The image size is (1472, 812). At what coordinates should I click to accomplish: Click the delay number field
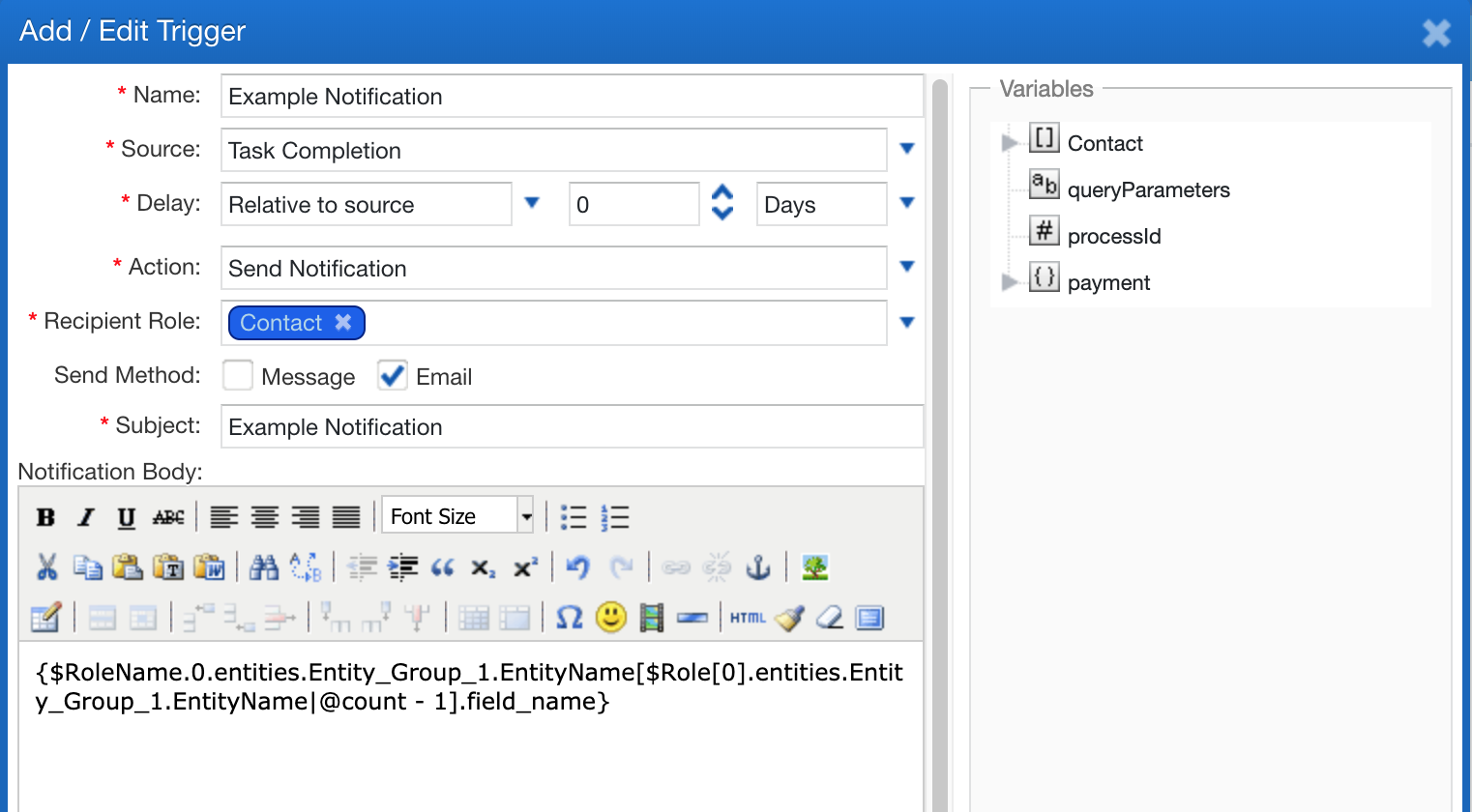pos(634,205)
